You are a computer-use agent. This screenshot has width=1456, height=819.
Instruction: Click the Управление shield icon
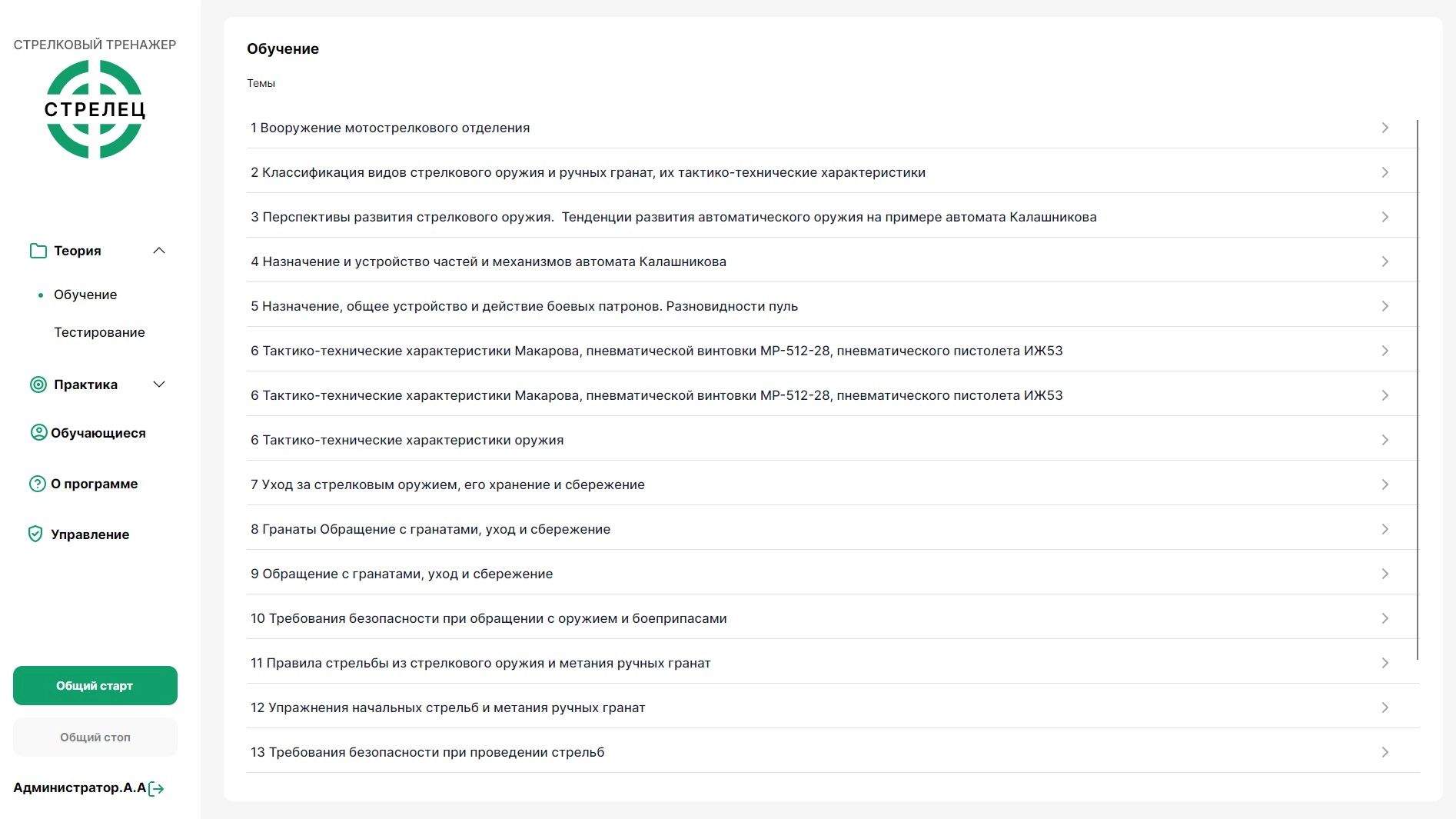pyautogui.click(x=35, y=534)
